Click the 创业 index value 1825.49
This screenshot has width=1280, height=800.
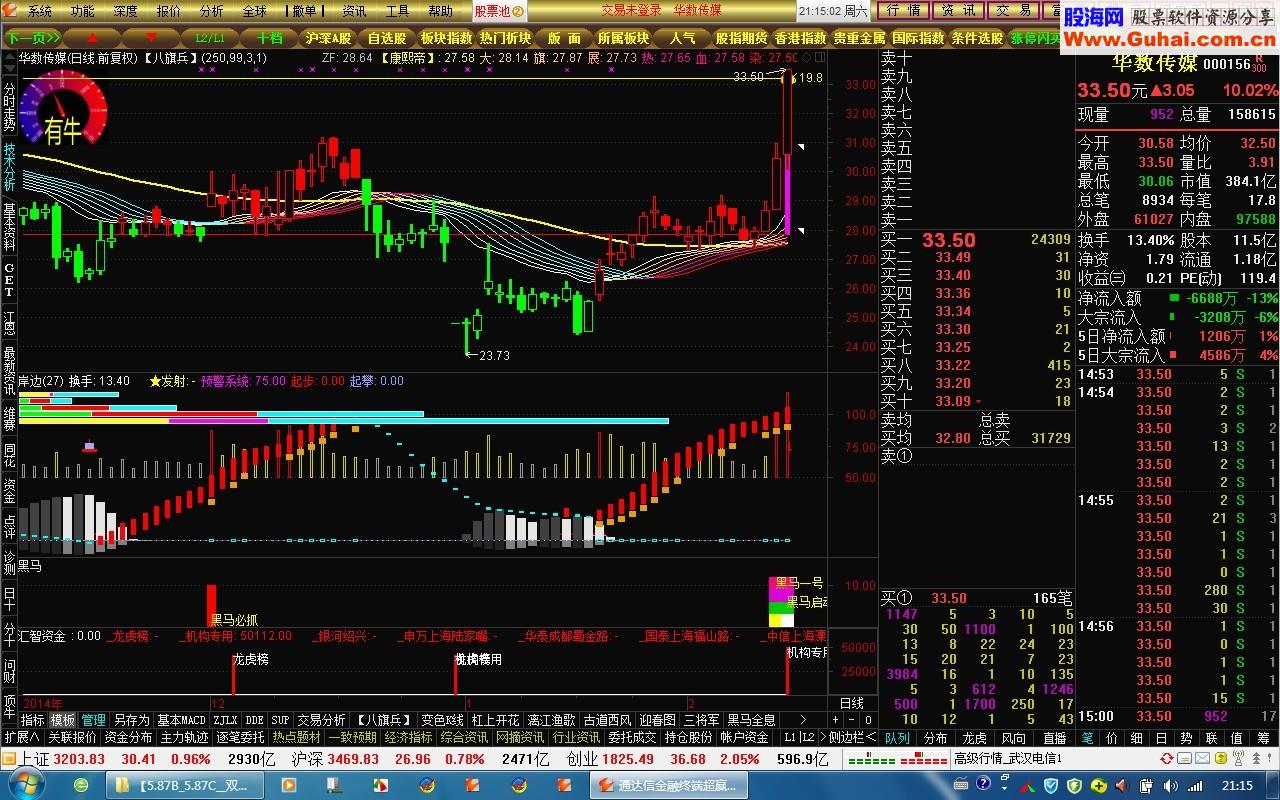coord(627,759)
